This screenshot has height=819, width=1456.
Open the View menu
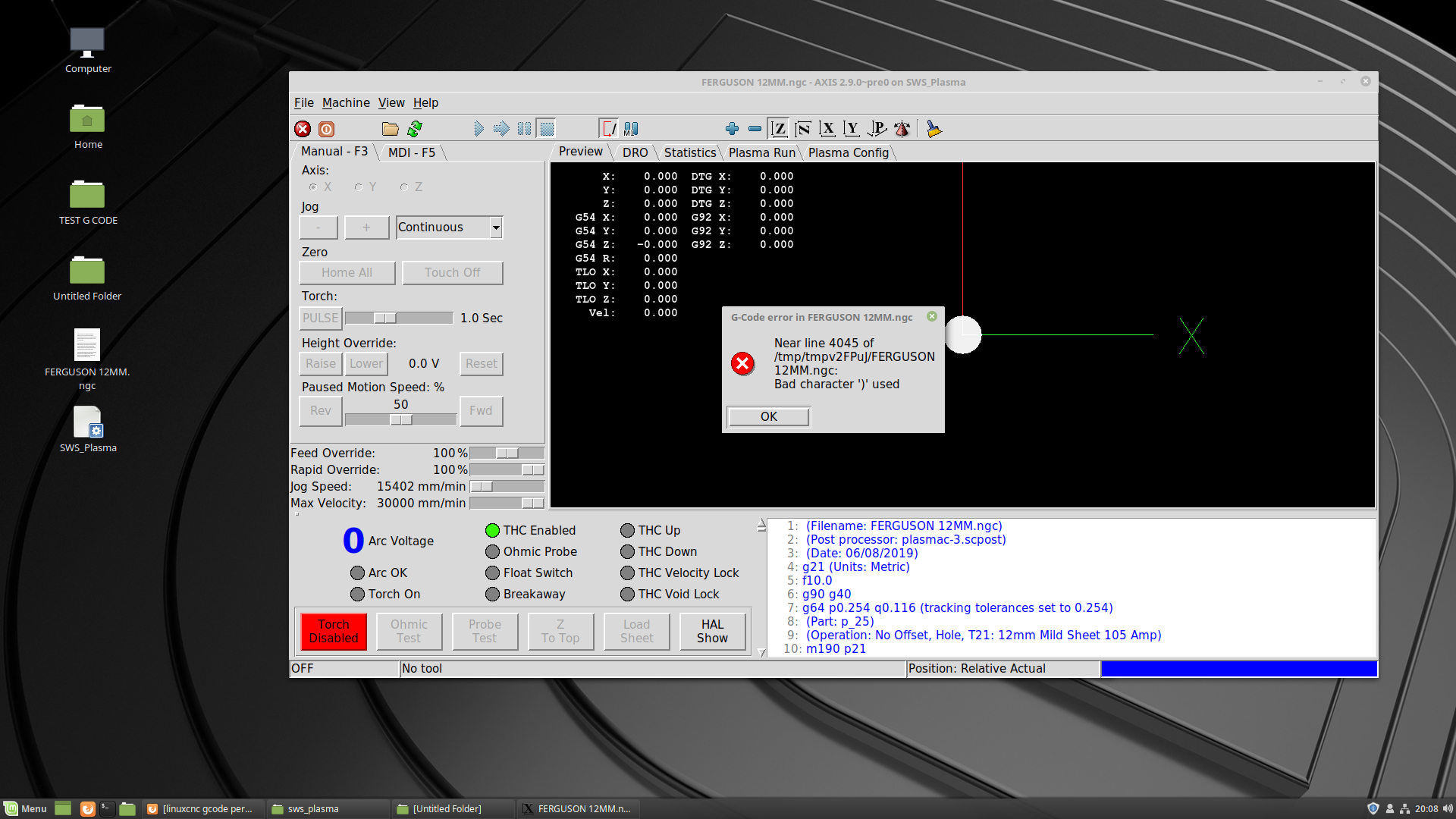(x=391, y=102)
